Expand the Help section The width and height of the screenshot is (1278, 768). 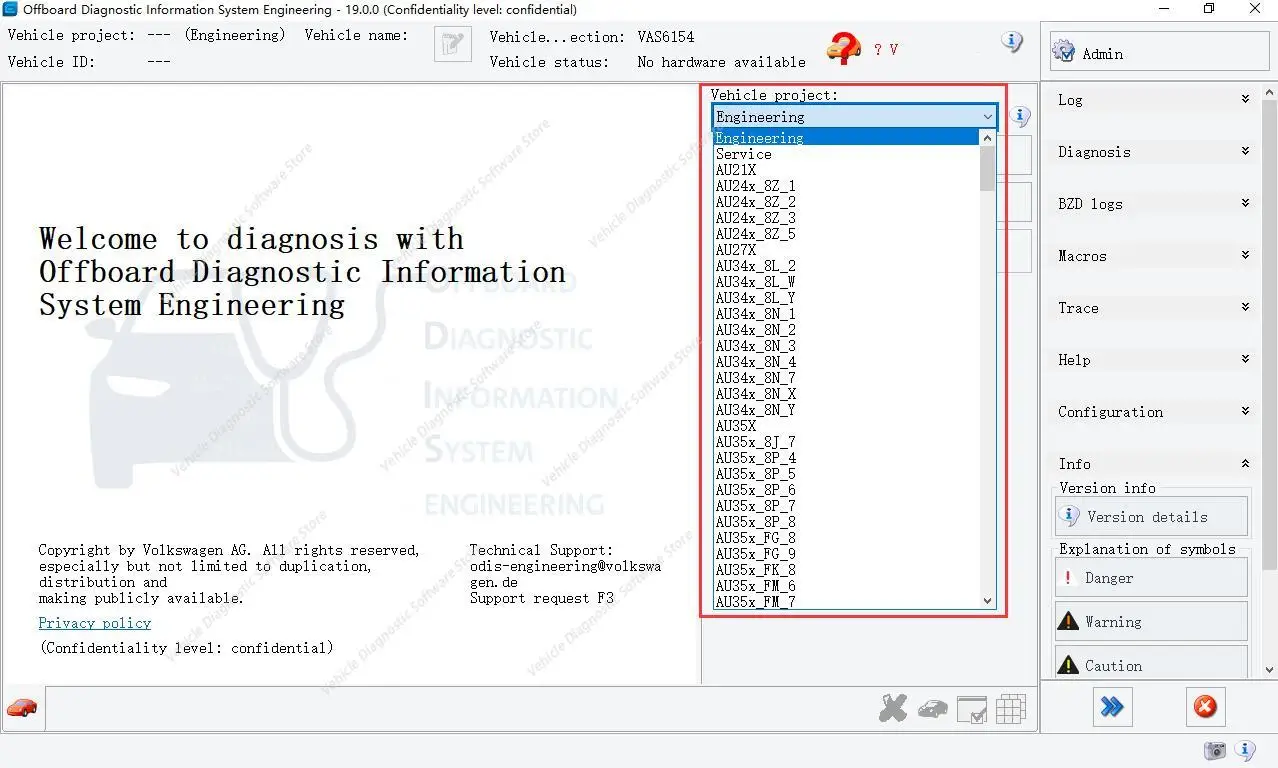1154,360
